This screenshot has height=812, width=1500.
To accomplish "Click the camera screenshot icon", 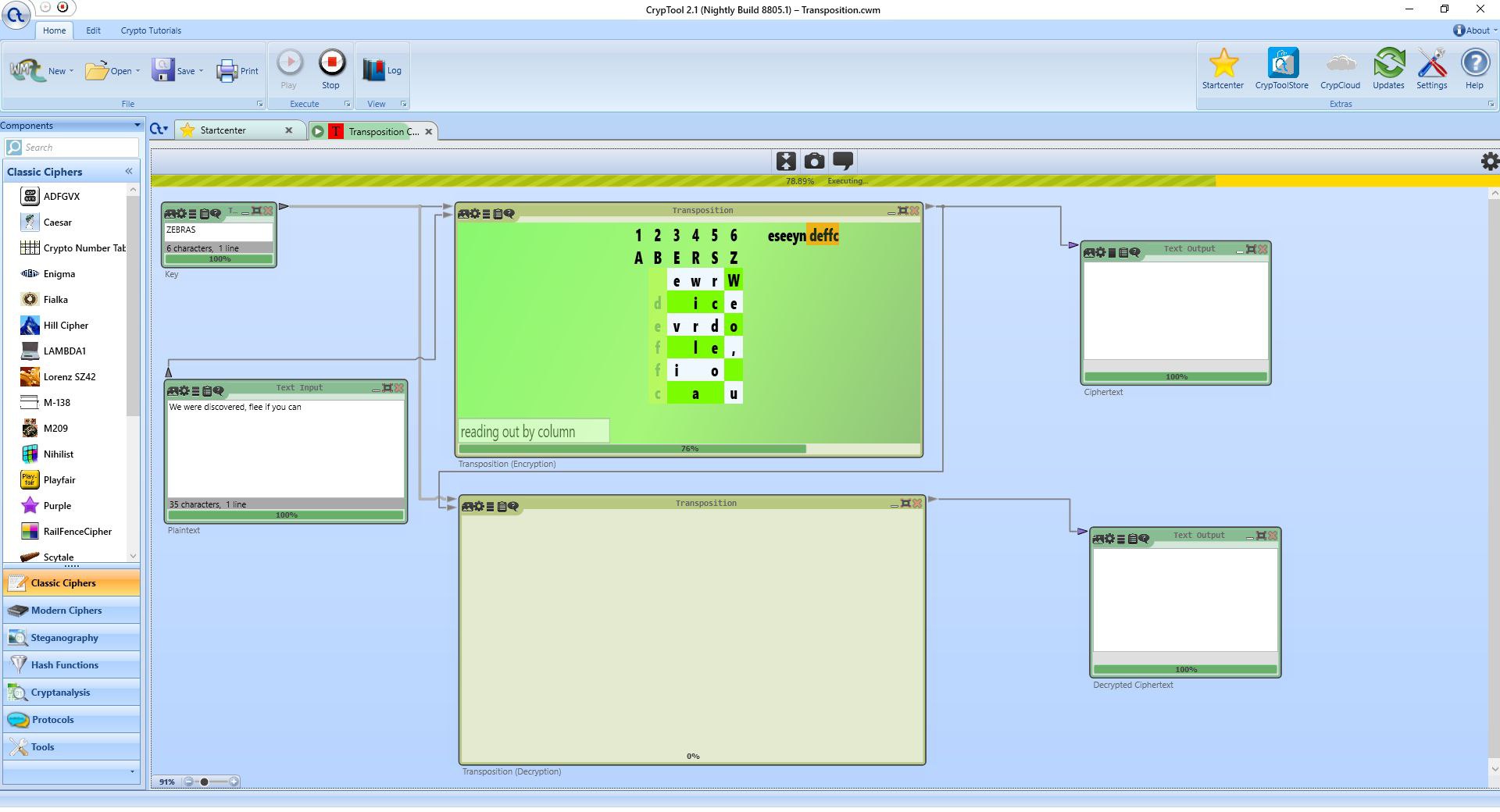I will tap(814, 161).
